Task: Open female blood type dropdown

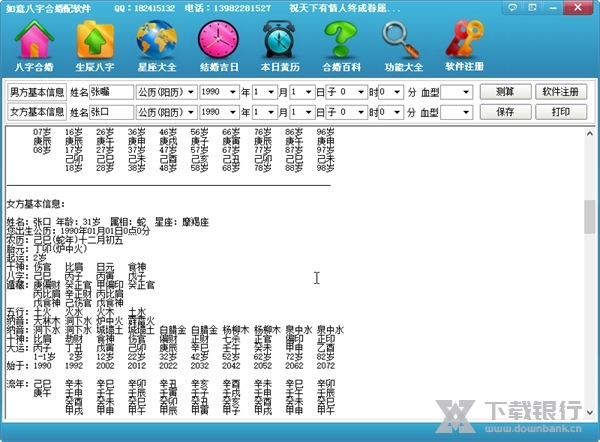Action: click(457, 112)
